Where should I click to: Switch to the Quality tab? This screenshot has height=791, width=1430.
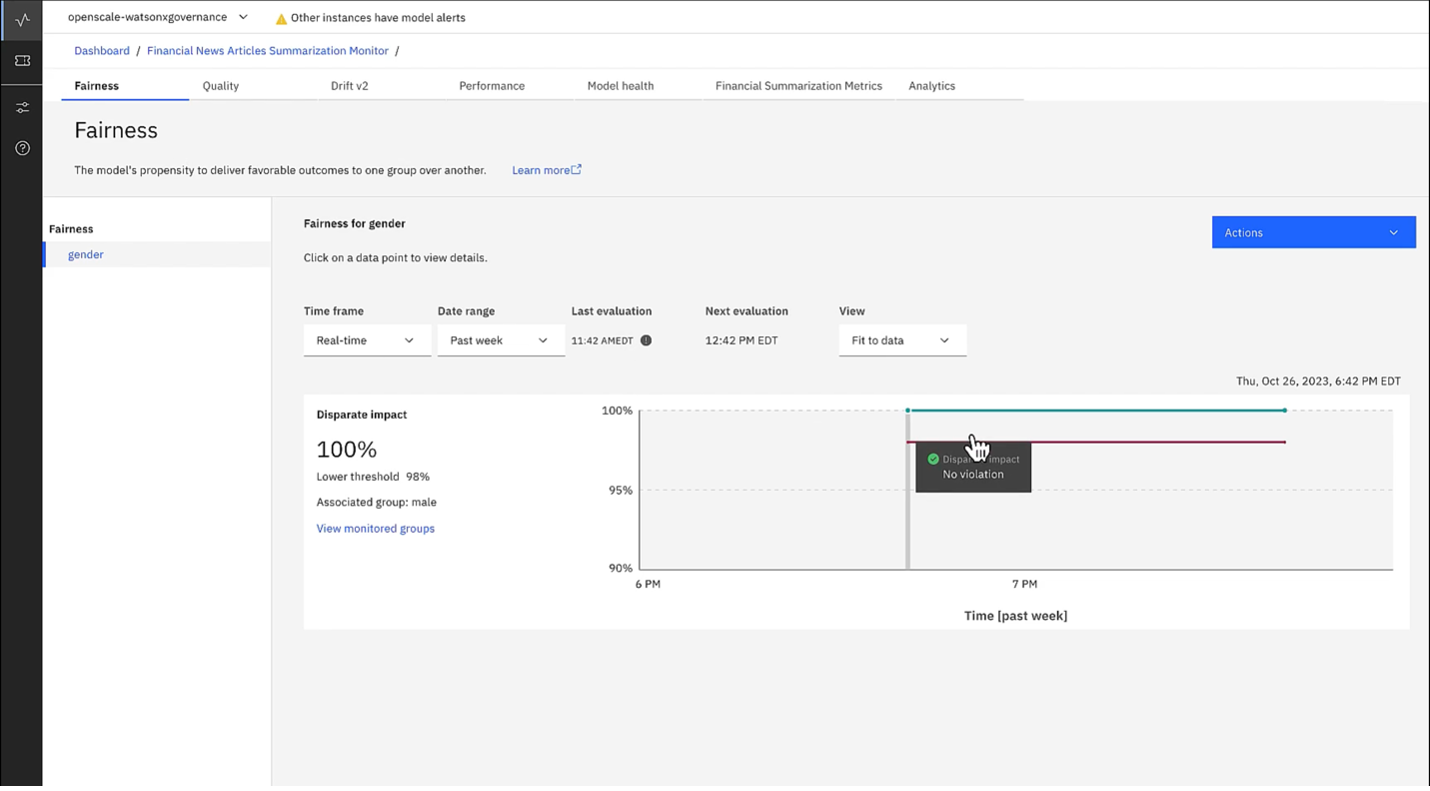point(220,86)
